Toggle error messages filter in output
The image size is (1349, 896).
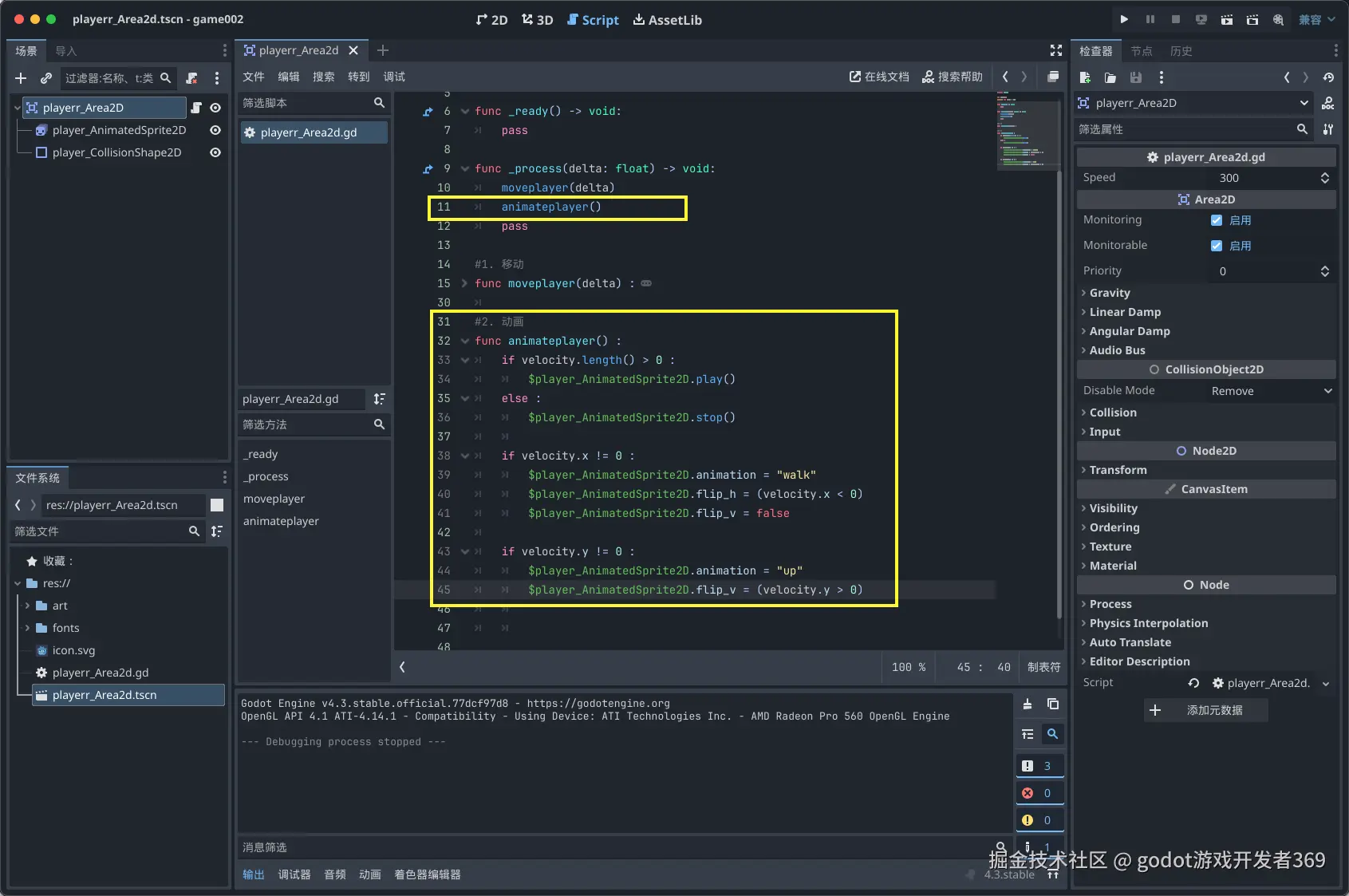[1039, 793]
